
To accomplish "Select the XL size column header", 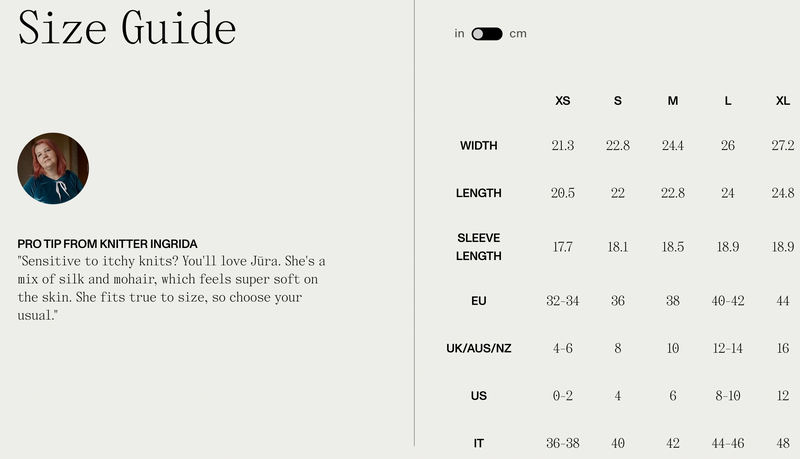I will [x=783, y=101].
